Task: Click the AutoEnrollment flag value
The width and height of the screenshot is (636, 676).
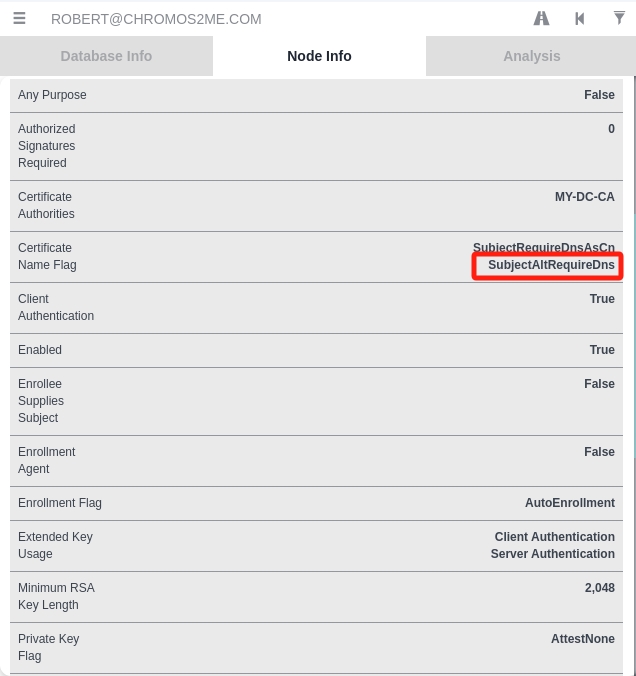Action: [x=570, y=503]
